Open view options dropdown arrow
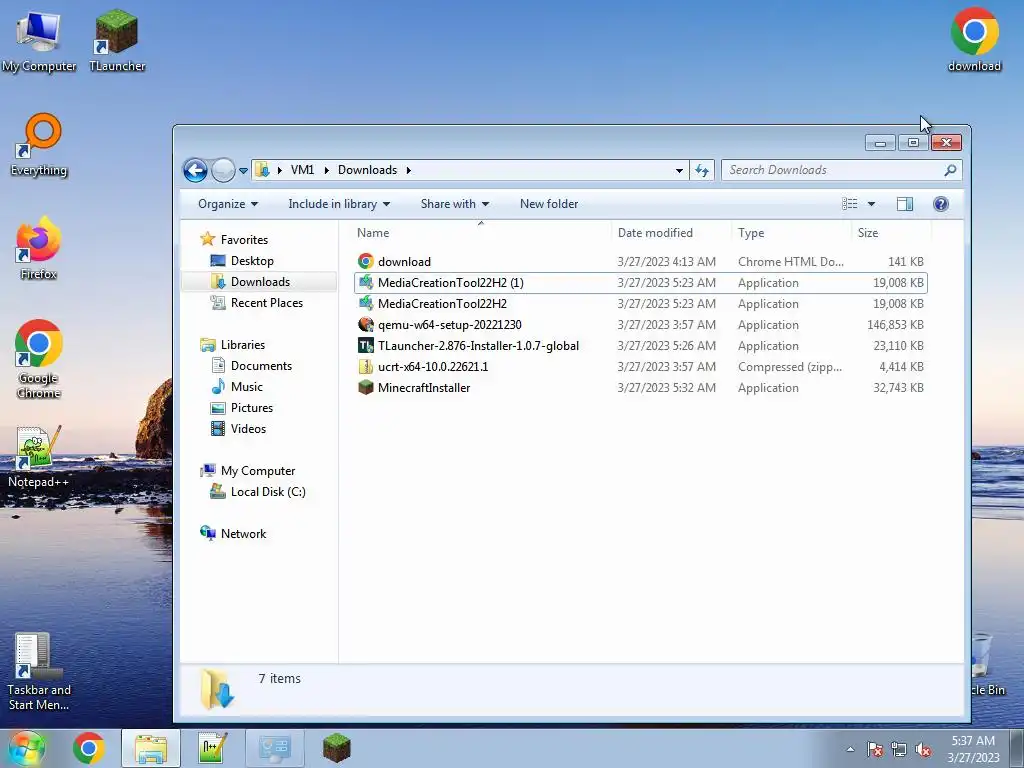The width and height of the screenshot is (1024, 768). pyautogui.click(x=871, y=204)
